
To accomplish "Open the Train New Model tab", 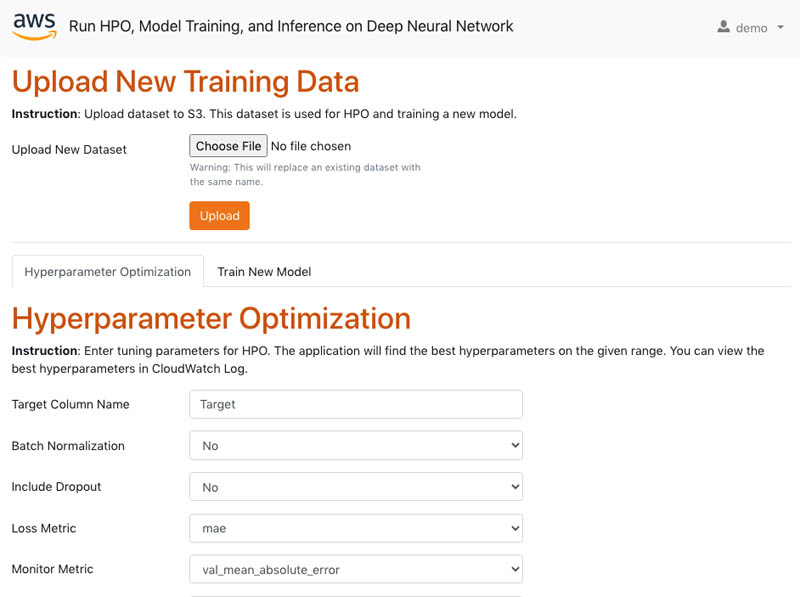I will click(264, 271).
